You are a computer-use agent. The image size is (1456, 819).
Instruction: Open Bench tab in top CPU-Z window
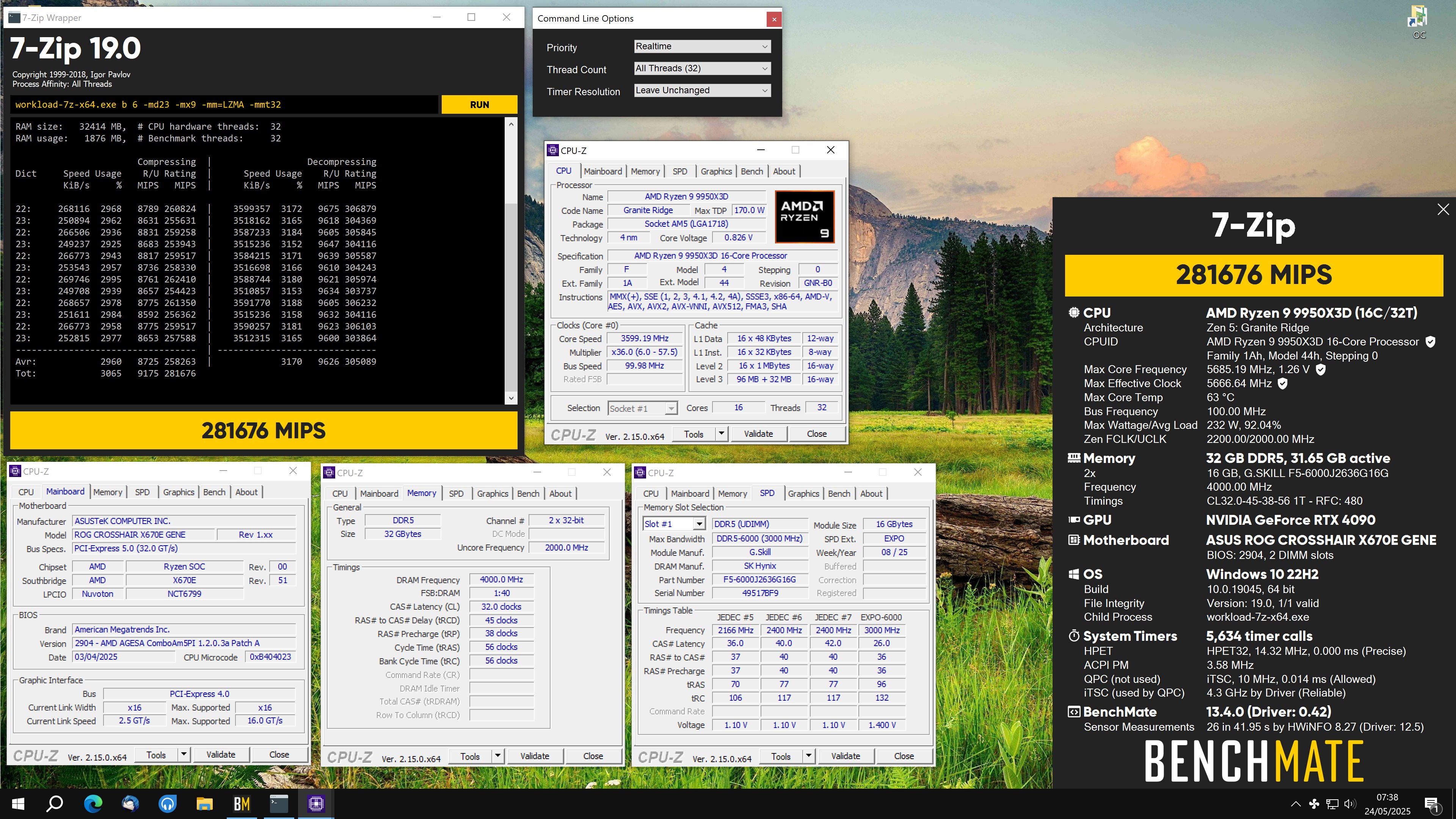(752, 171)
